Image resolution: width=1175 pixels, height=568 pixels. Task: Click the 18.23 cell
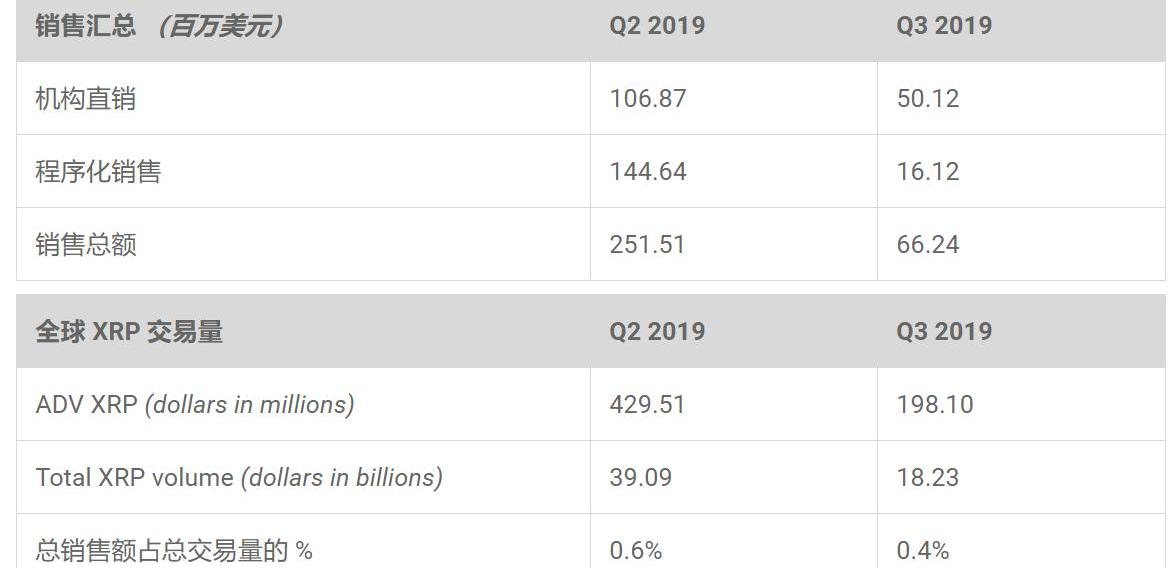click(x=928, y=478)
